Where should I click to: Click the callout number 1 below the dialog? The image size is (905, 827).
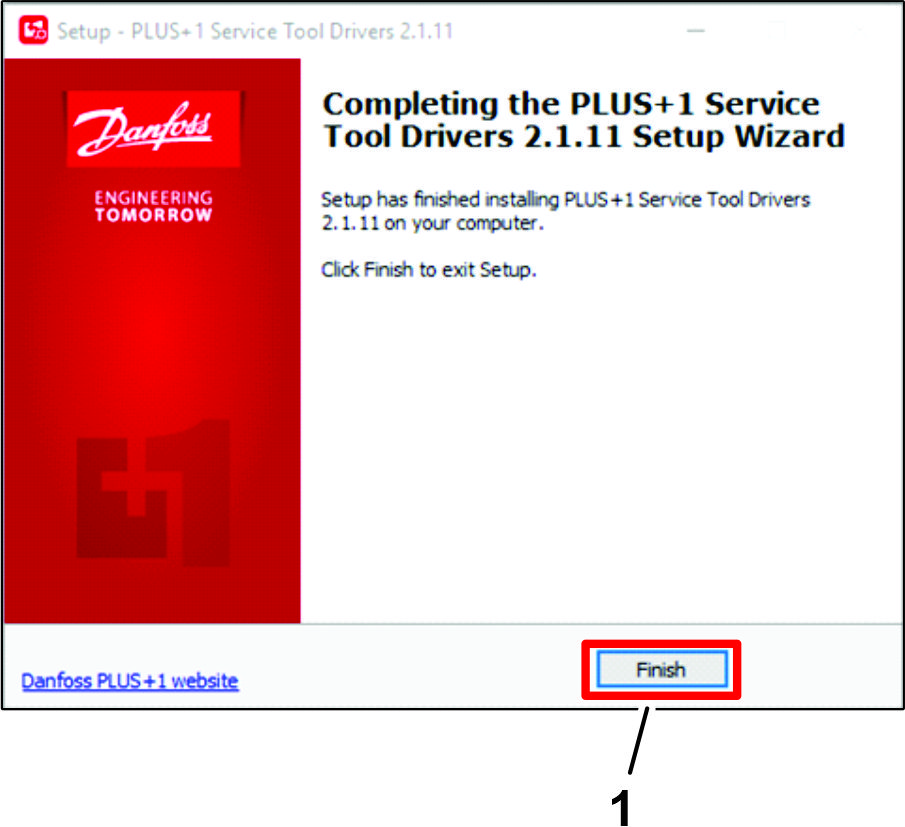pos(622,806)
